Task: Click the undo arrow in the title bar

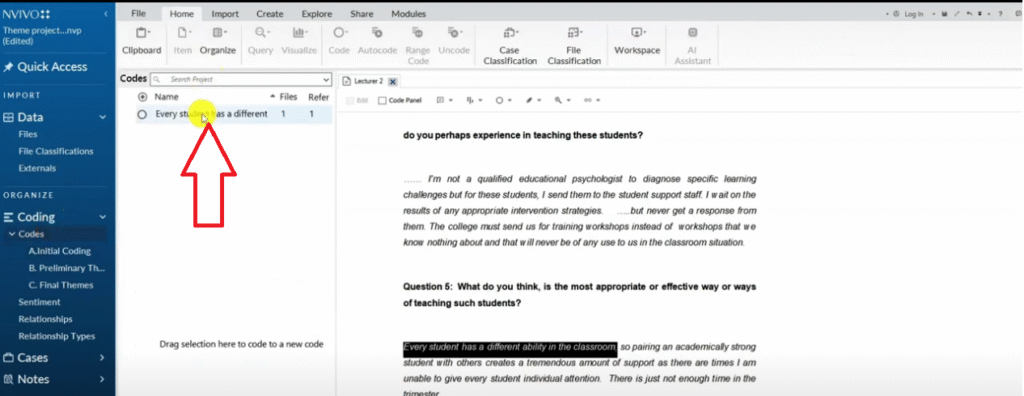Action: point(969,14)
